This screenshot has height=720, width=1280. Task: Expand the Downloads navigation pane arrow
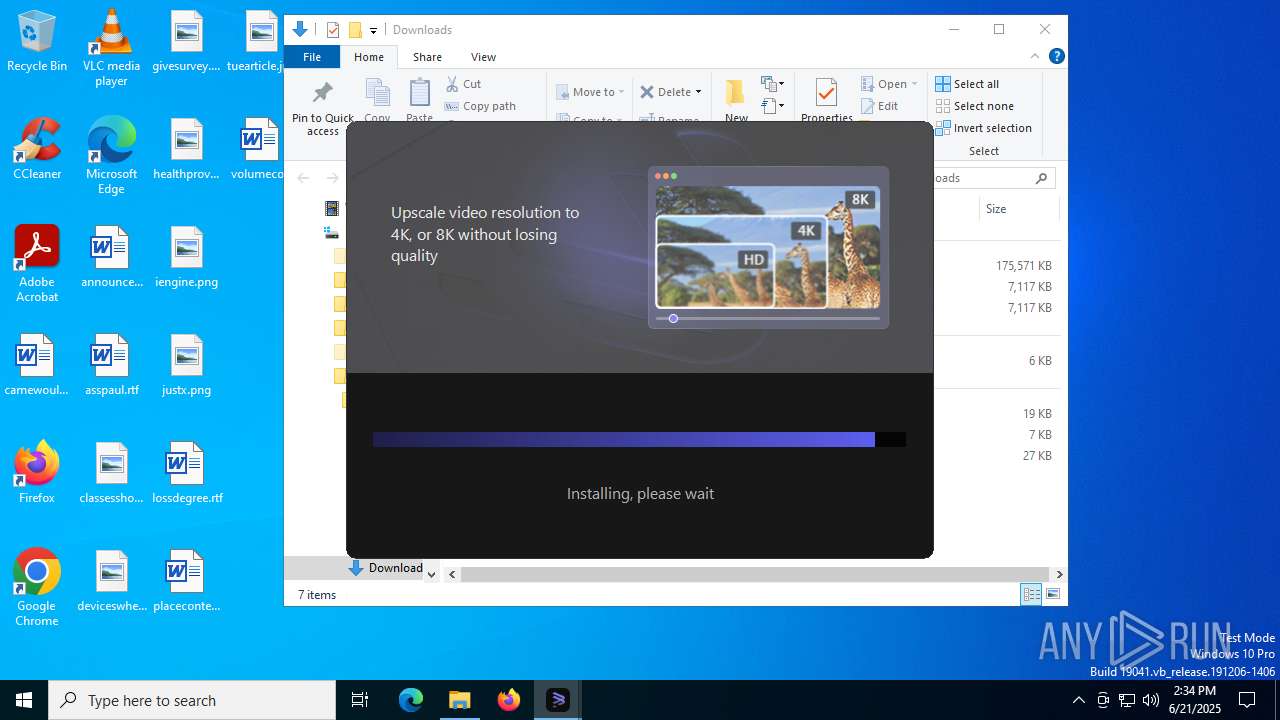pyautogui.click(x=431, y=574)
